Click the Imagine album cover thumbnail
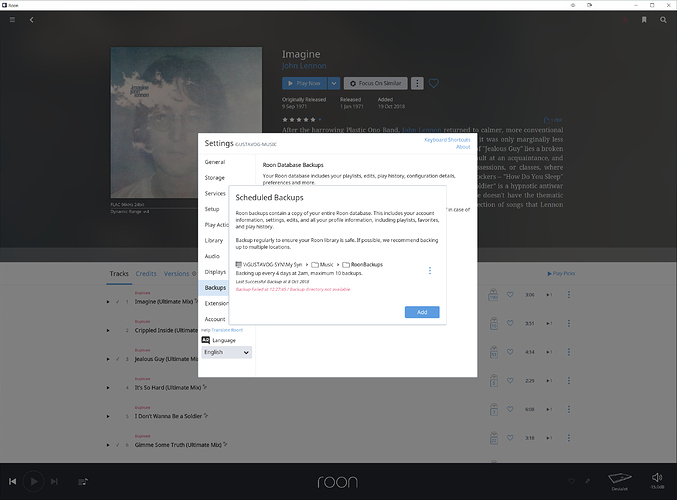 click(x=186, y=123)
